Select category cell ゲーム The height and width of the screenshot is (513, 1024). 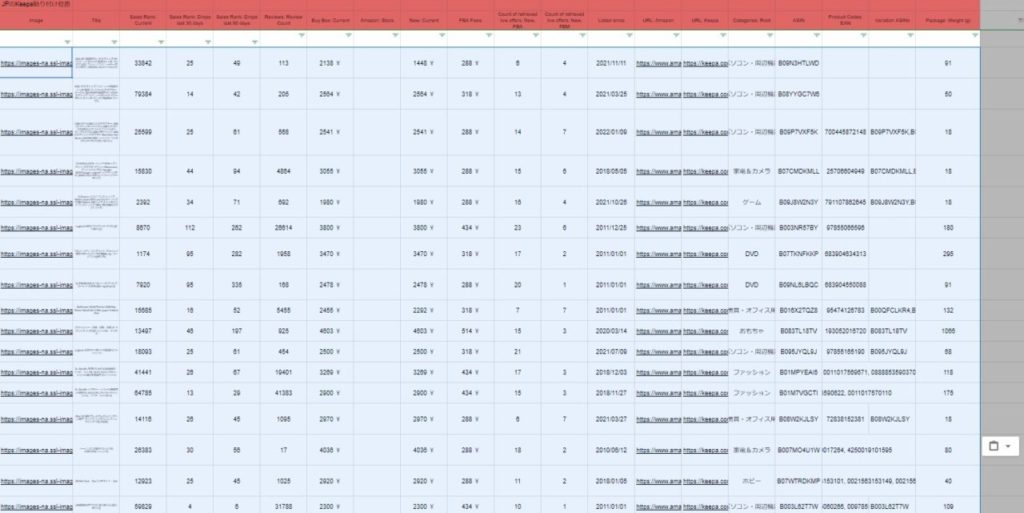click(752, 202)
